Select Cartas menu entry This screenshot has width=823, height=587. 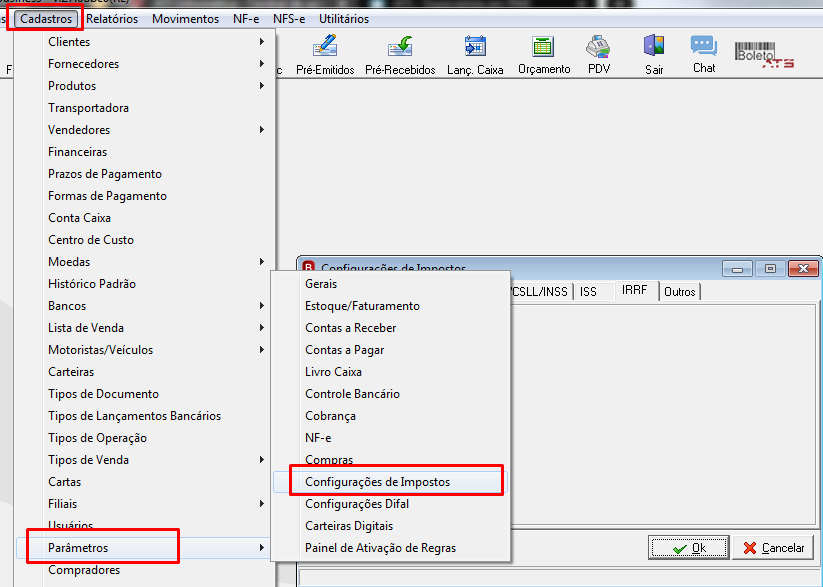(145, 481)
